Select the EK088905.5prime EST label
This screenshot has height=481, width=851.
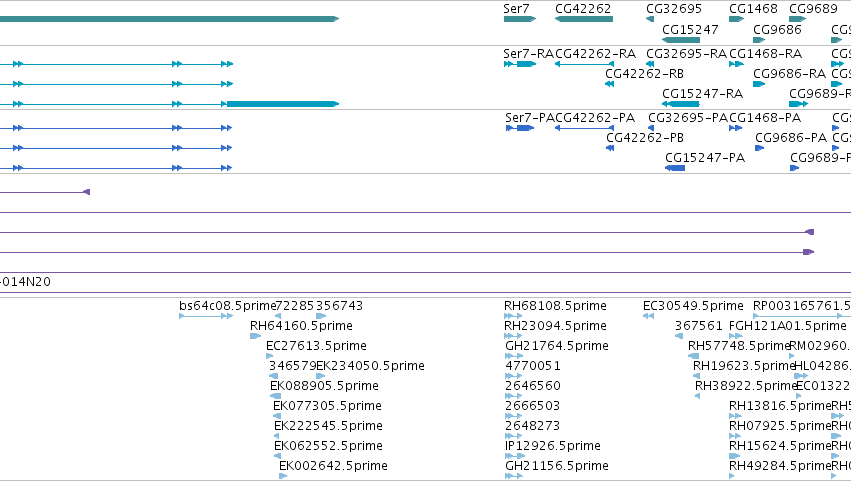point(324,386)
